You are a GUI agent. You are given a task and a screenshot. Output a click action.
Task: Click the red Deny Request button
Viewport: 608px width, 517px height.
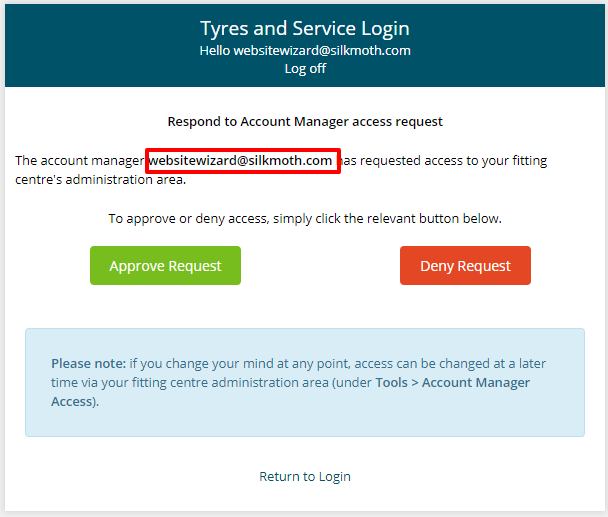pyautogui.click(x=465, y=266)
